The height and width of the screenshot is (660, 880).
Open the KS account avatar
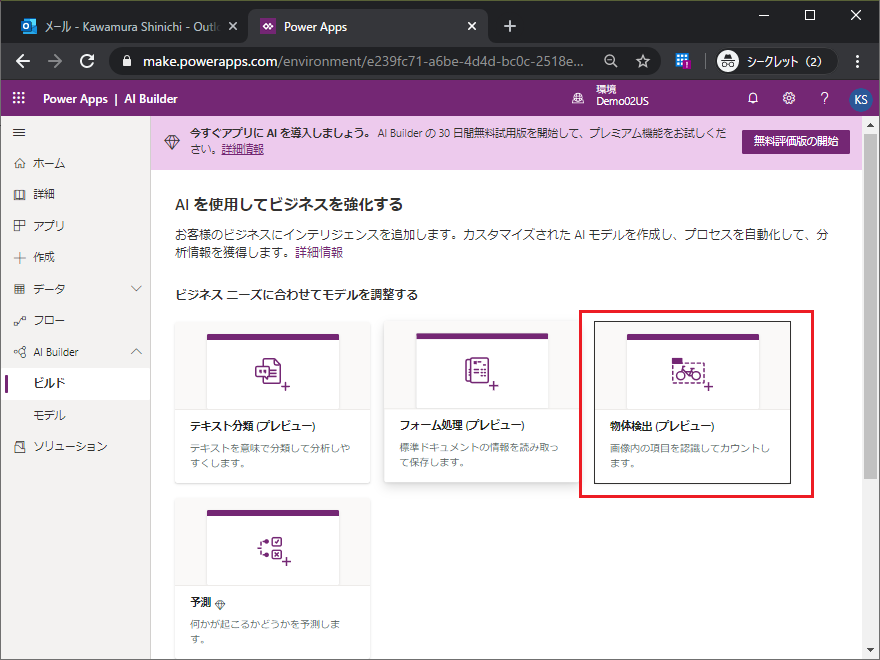pos(860,99)
